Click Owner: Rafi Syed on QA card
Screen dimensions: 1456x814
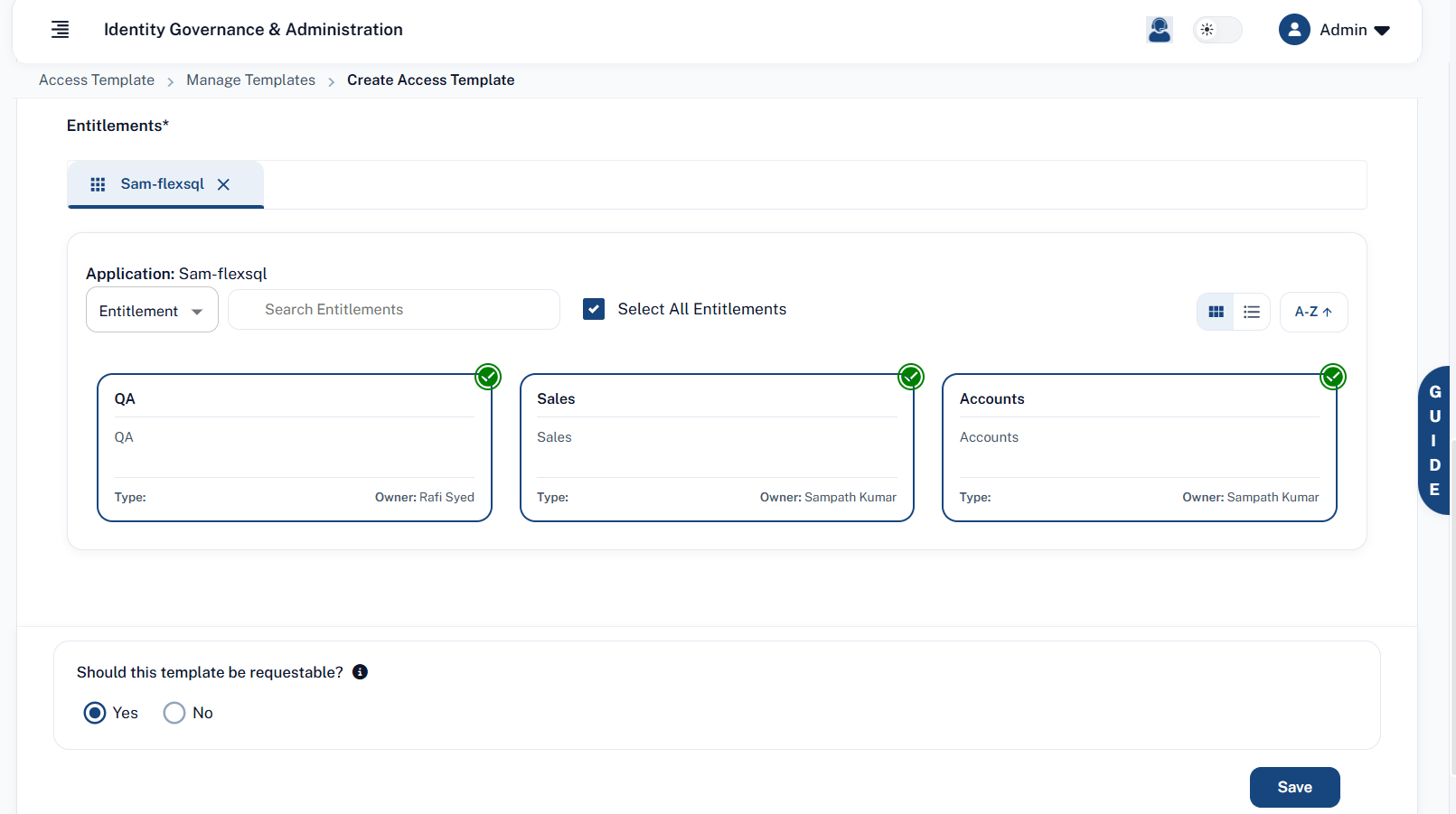[x=425, y=497]
